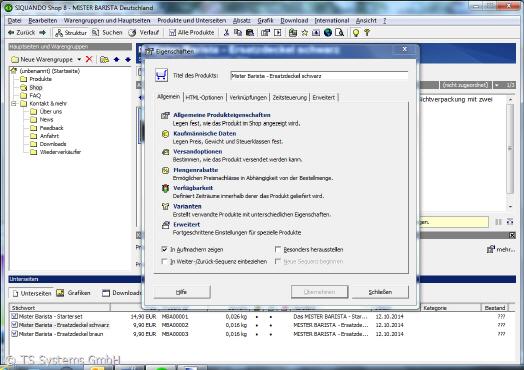This screenshot has width=524, height=370.
Task: Switch to the HTML-Optionen tab
Action: (x=204, y=98)
